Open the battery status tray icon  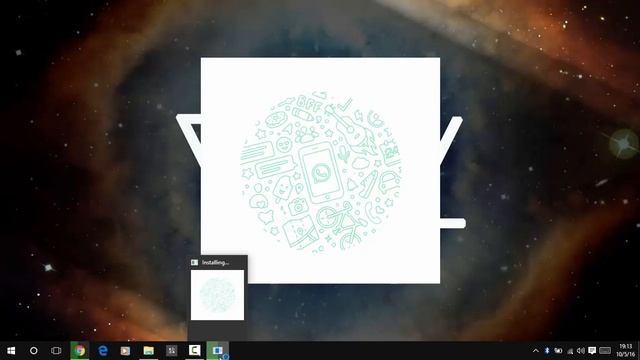point(558,351)
